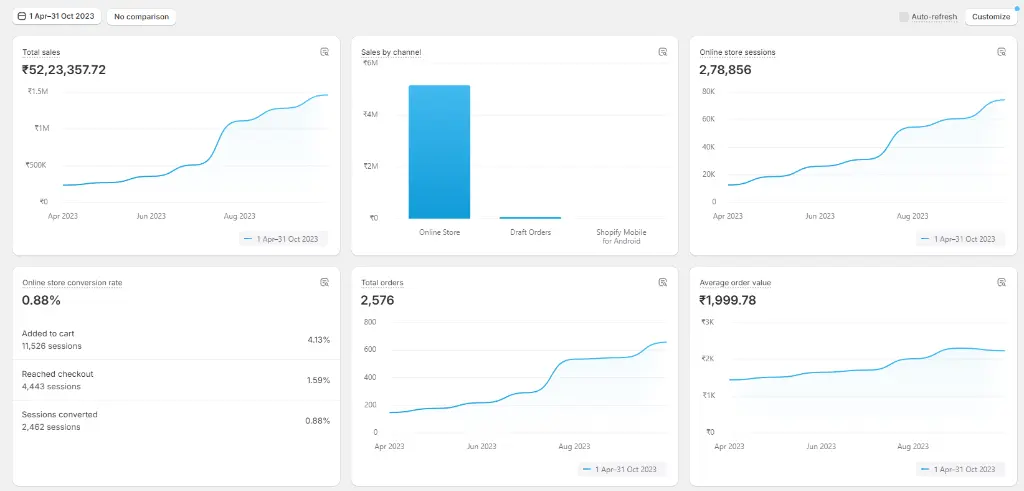Click the Online Store axis label
The height and width of the screenshot is (491, 1024).
[x=440, y=232]
